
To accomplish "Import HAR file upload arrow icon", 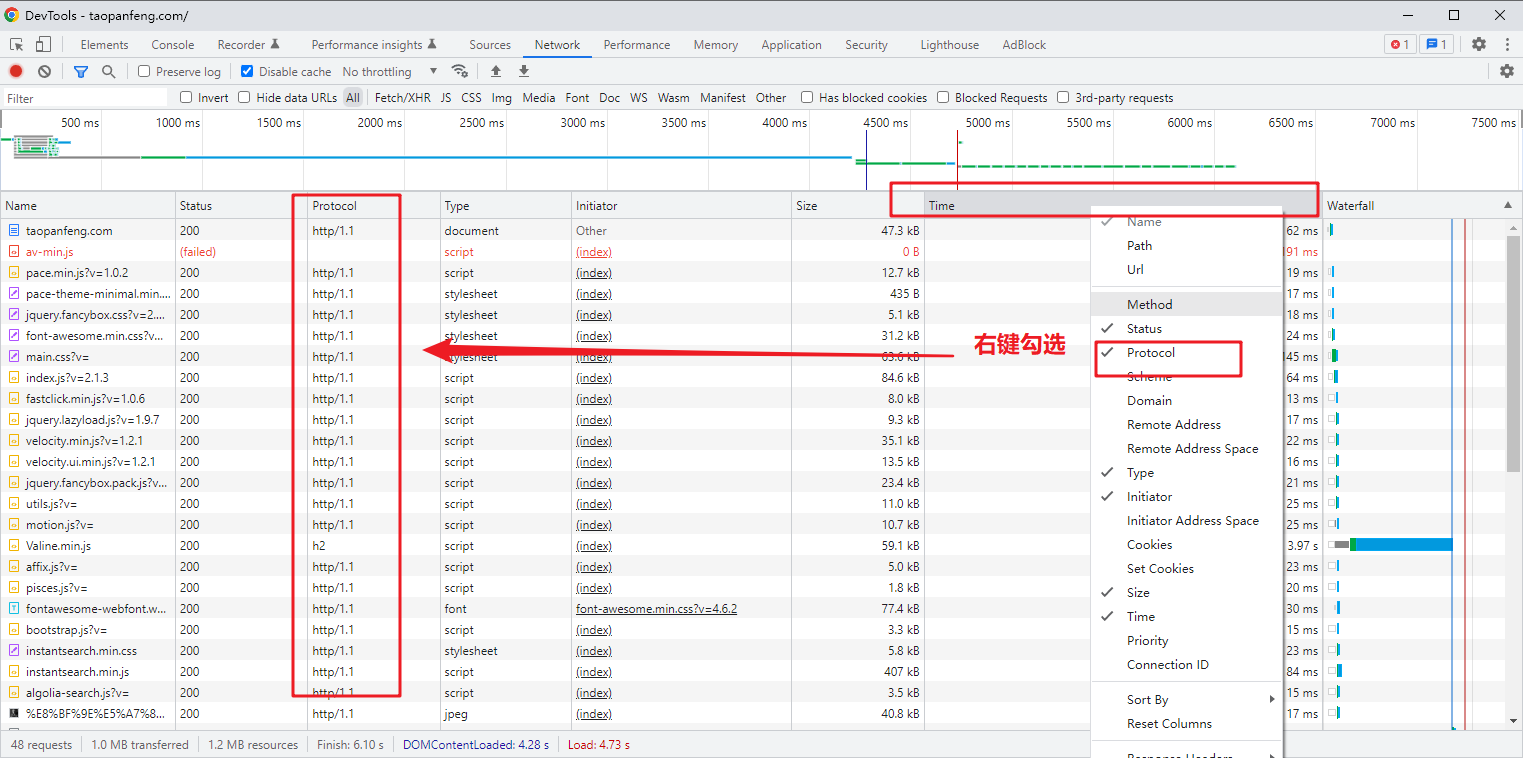I will [x=495, y=71].
